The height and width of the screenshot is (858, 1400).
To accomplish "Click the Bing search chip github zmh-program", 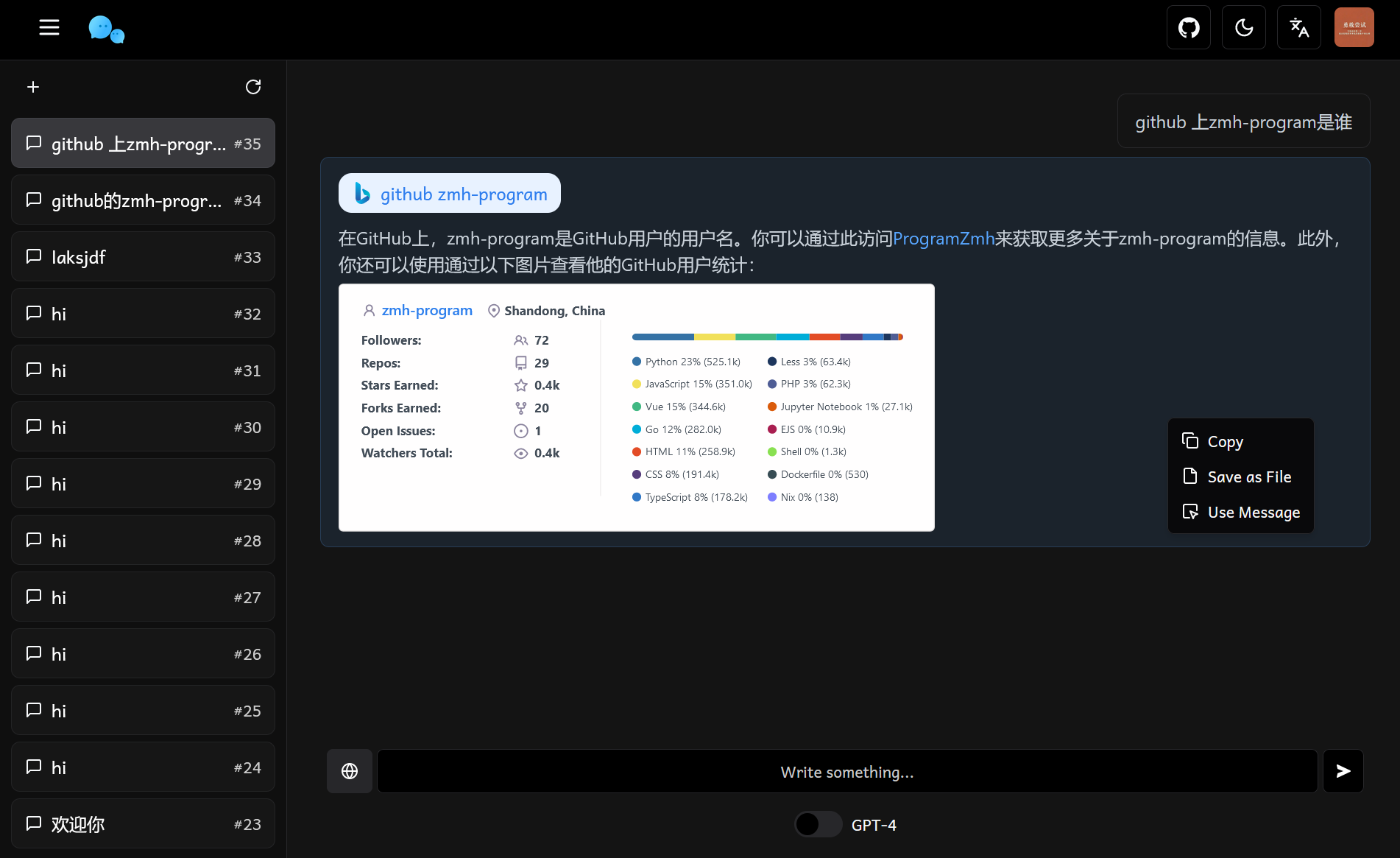I will click(450, 193).
